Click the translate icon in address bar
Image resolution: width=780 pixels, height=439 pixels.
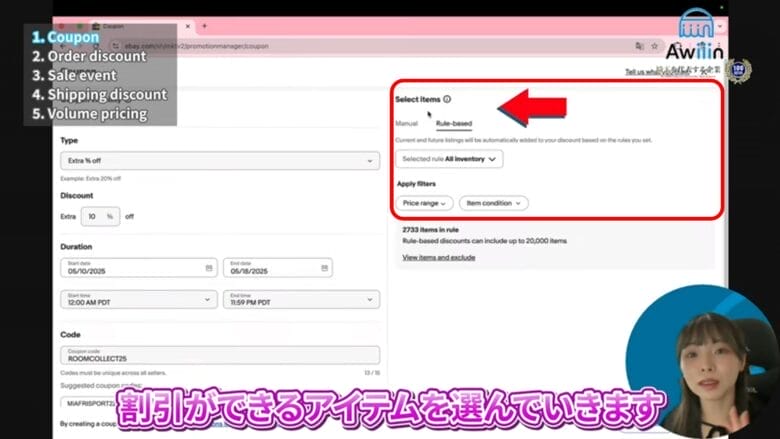coord(639,46)
